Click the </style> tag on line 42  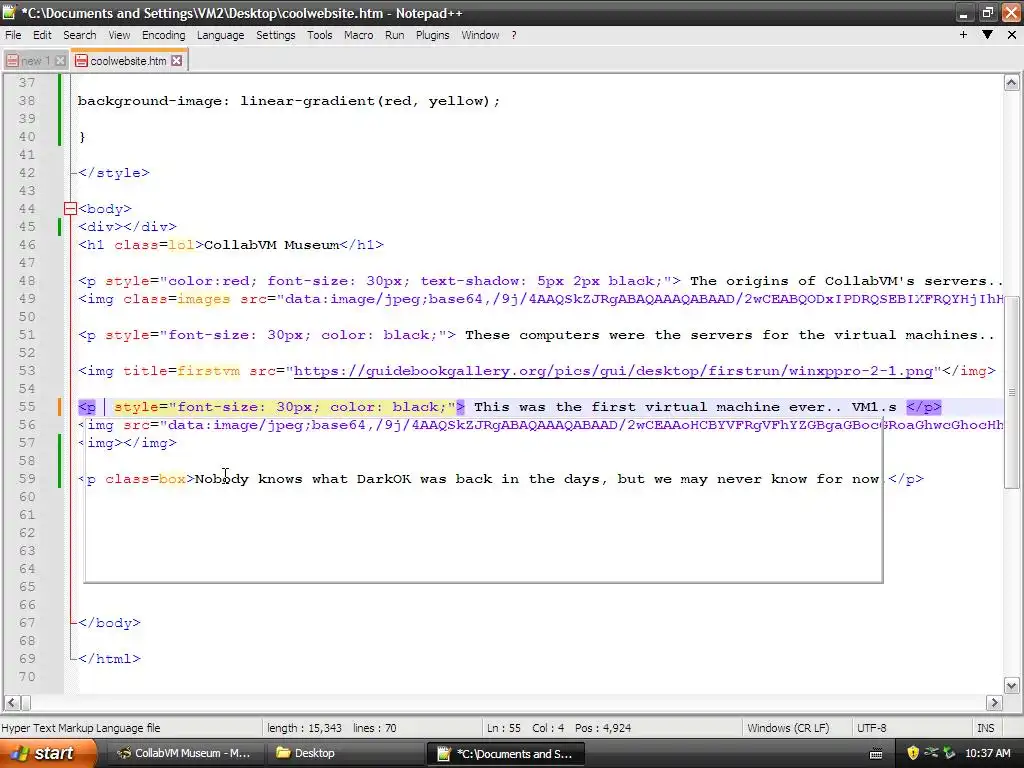[x=114, y=172]
